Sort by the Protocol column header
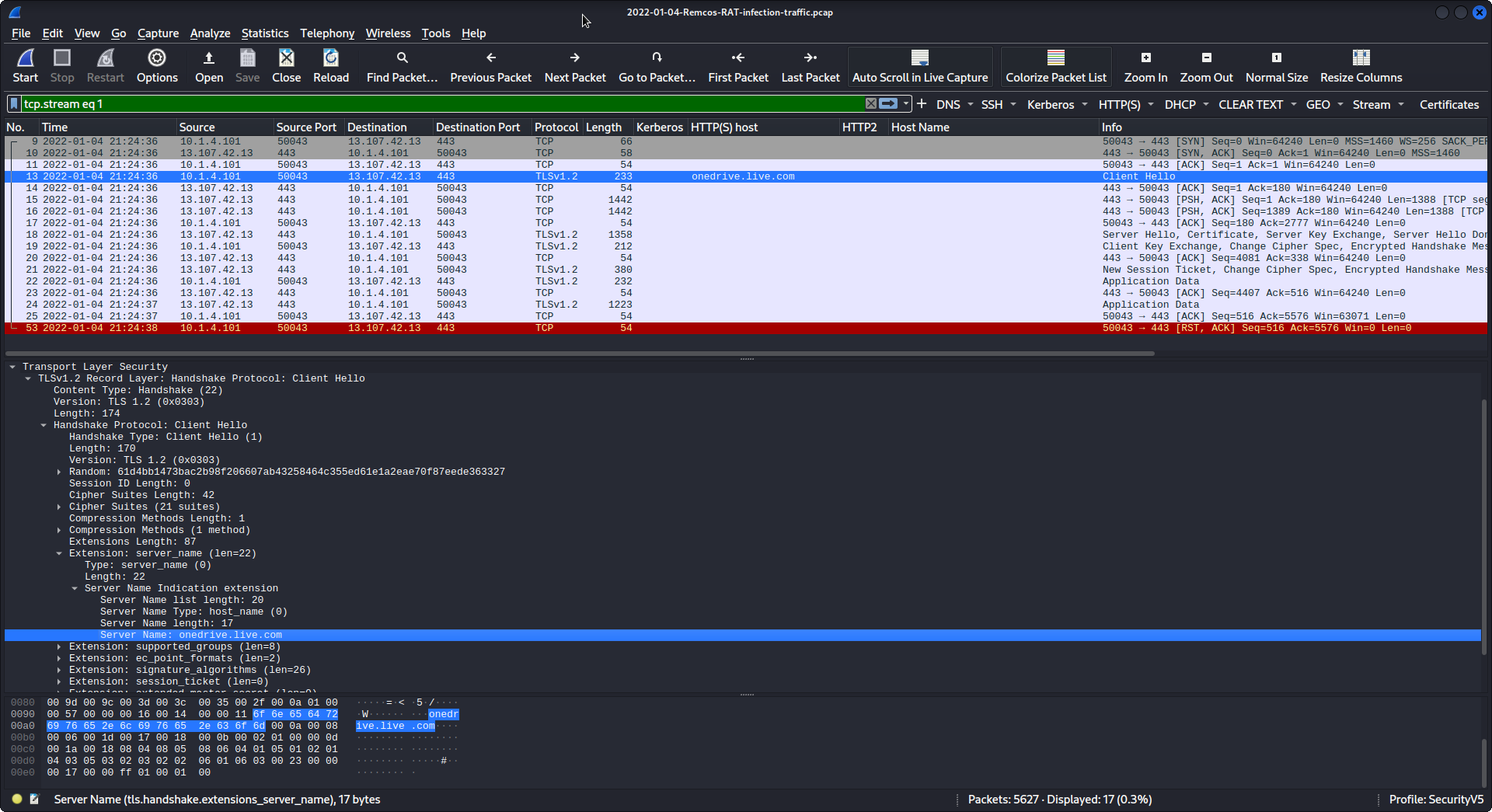Screen dimensions: 1492x812 (x=556, y=127)
